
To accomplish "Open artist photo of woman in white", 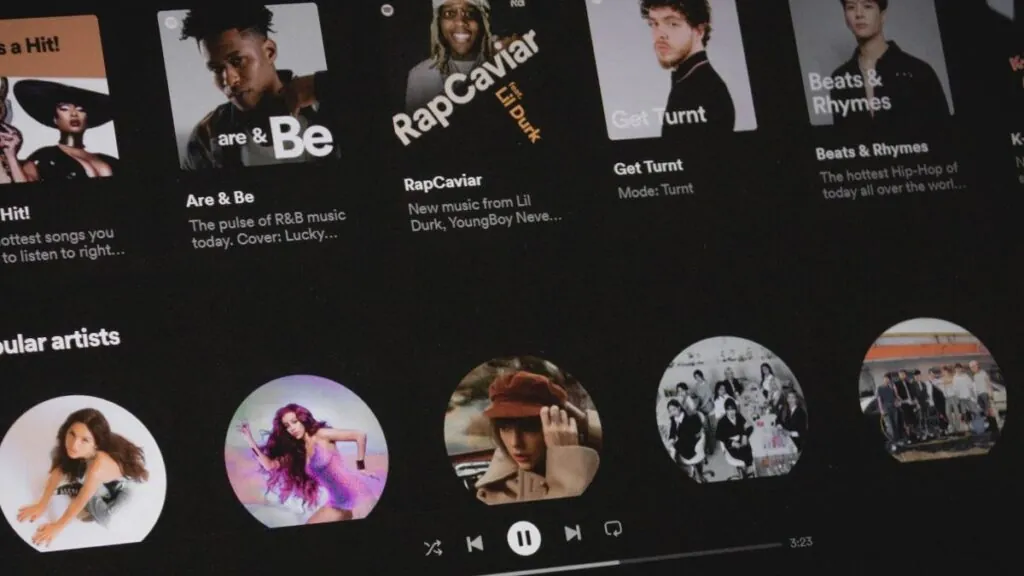I will point(82,473).
